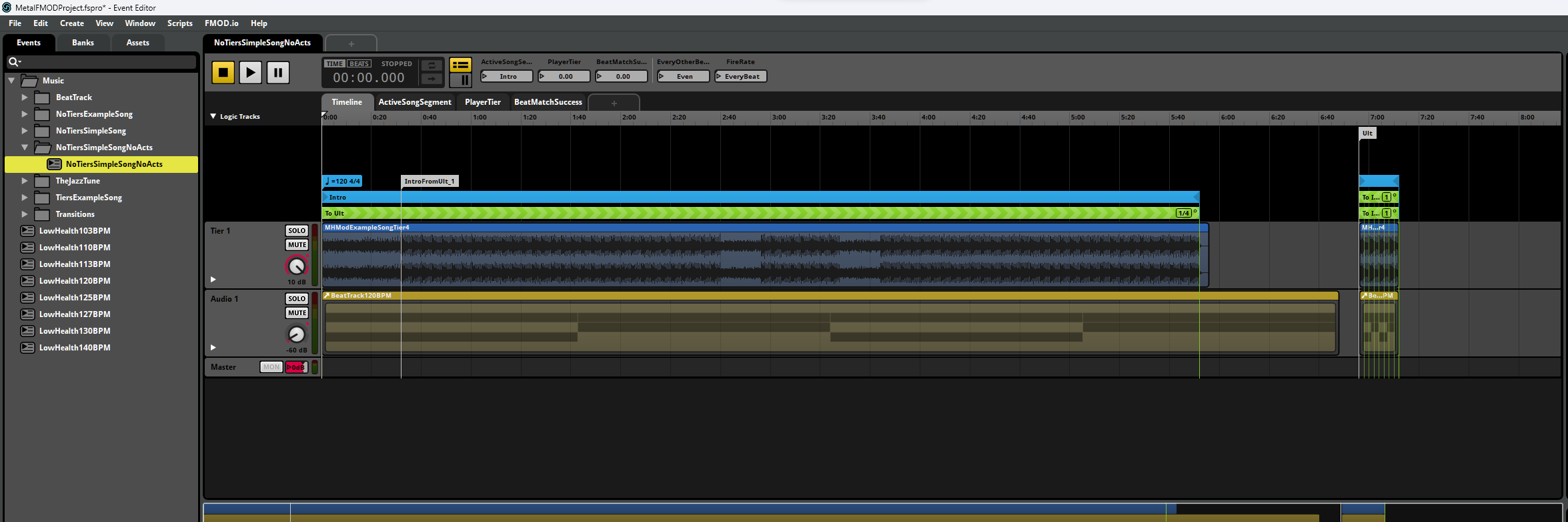The height and width of the screenshot is (522, 1568).
Task: Click the Master track 0dB volume fader
Action: click(x=296, y=366)
